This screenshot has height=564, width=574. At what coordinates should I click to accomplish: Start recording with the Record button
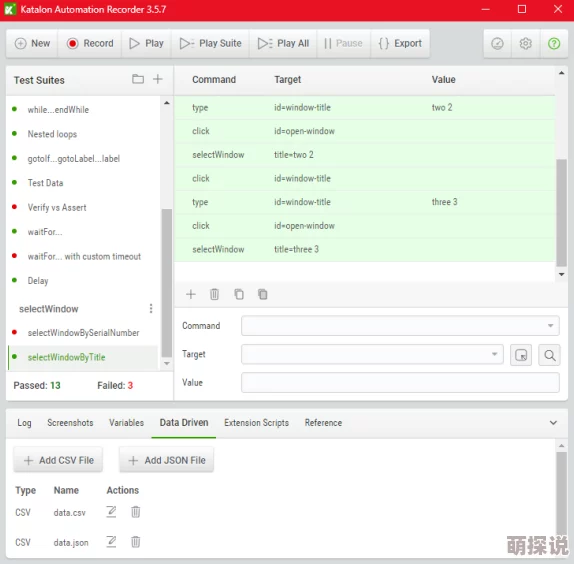point(90,43)
